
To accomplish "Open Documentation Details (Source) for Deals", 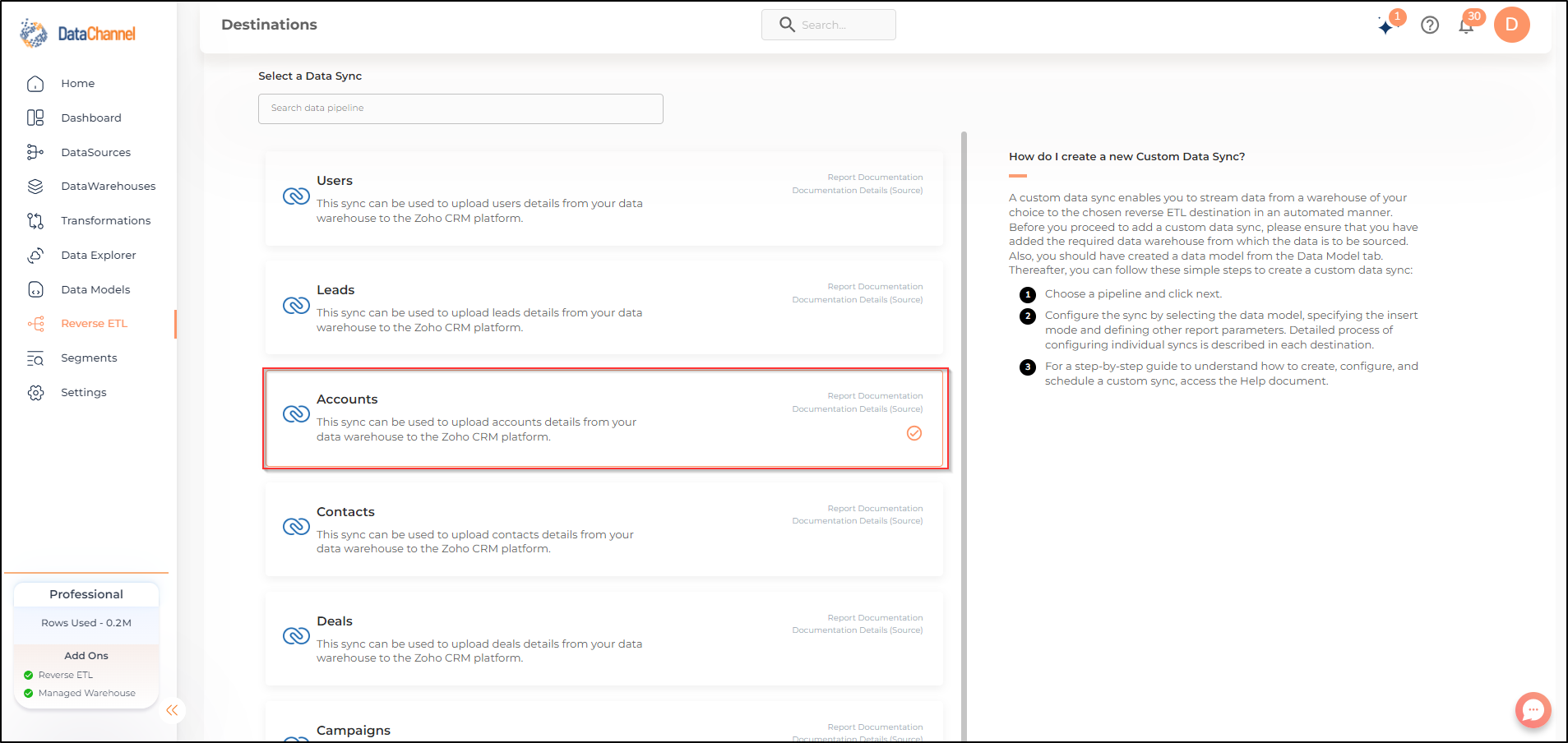I will point(858,630).
